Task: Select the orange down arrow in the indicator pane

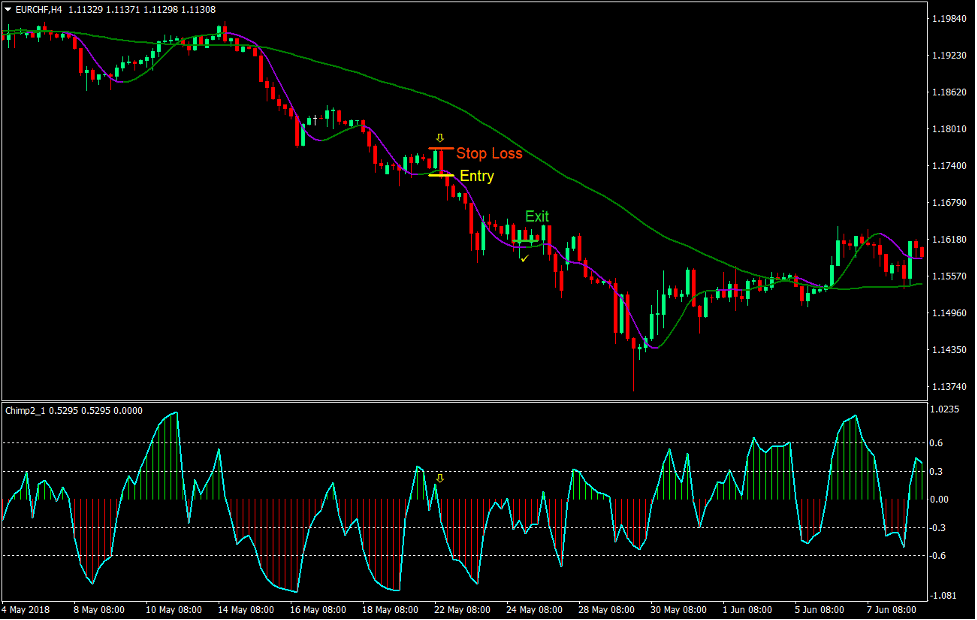Action: coord(441,478)
